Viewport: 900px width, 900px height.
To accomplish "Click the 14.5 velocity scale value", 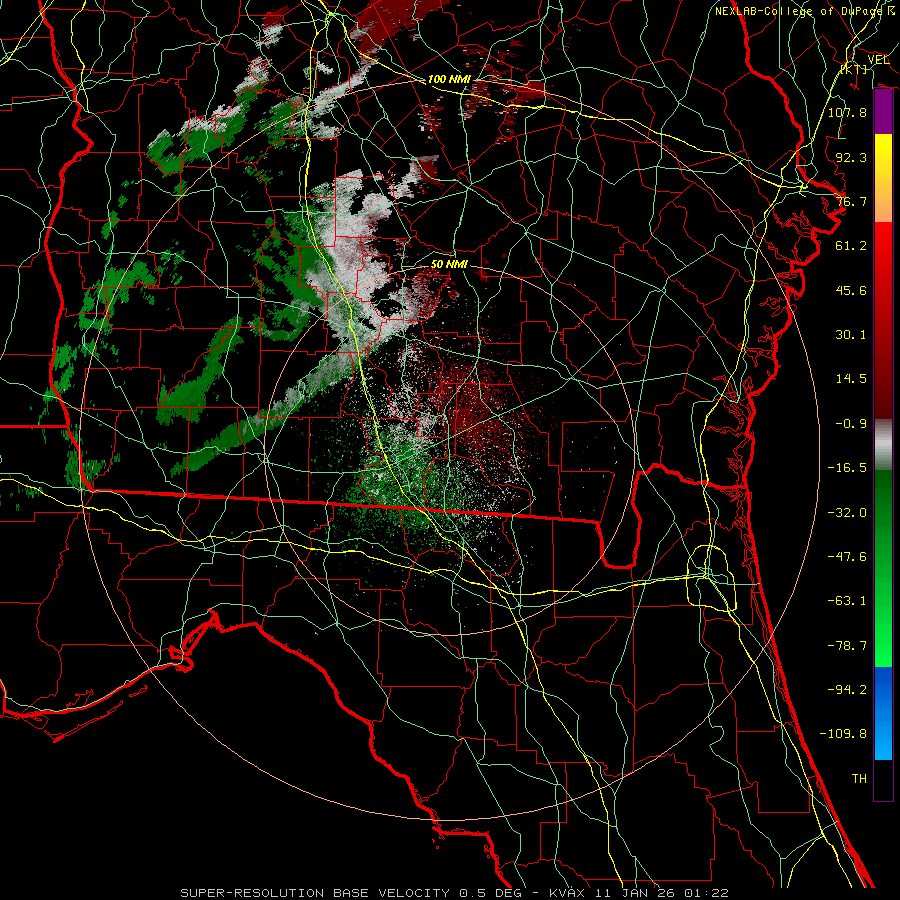I will click(851, 379).
